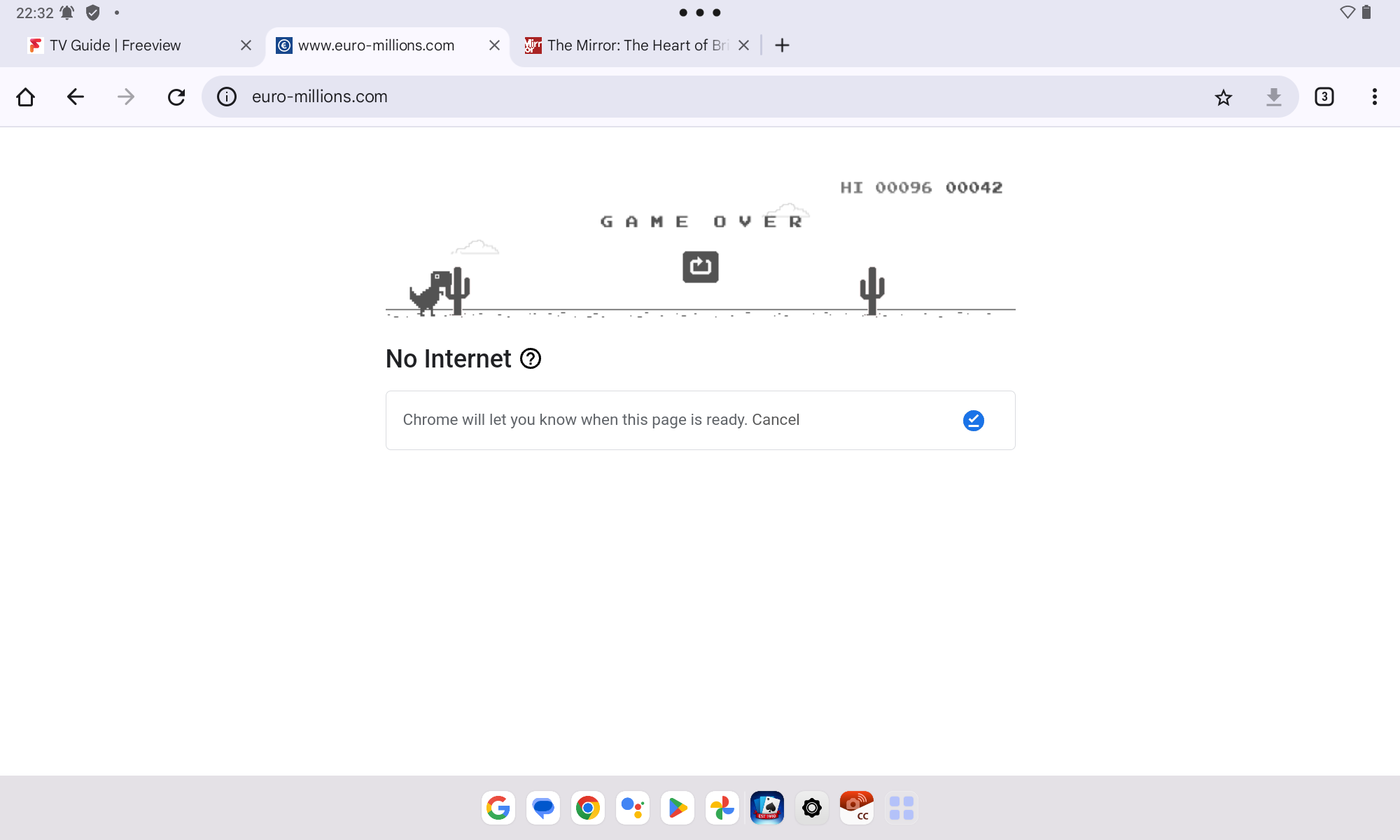View site information icon in address bar
This screenshot has height=840, width=1400.
pos(227,97)
